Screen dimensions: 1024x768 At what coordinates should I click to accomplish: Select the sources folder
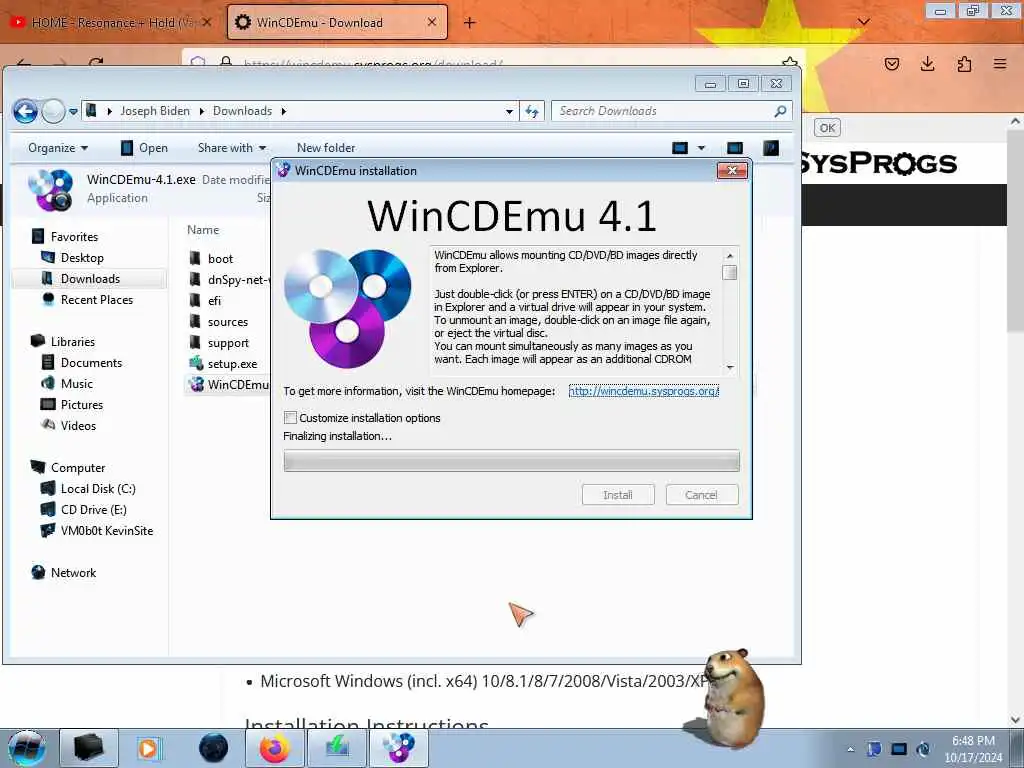pos(219,321)
